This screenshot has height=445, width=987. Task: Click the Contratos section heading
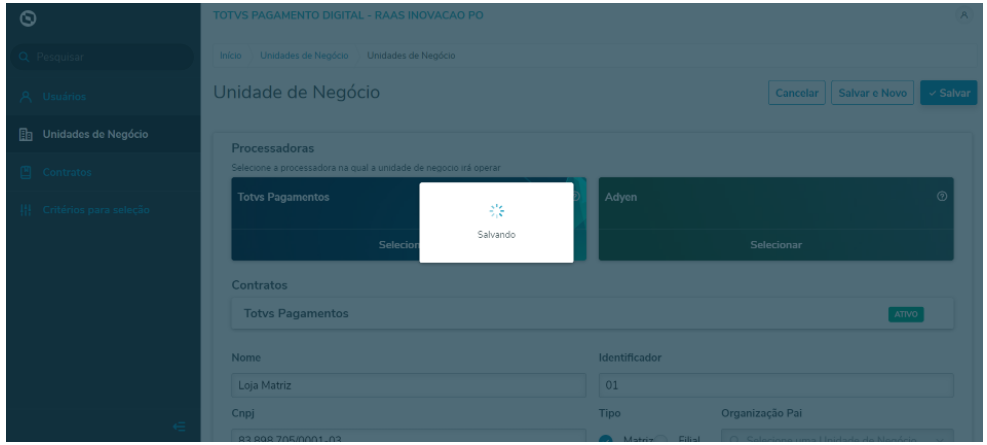tap(259, 285)
